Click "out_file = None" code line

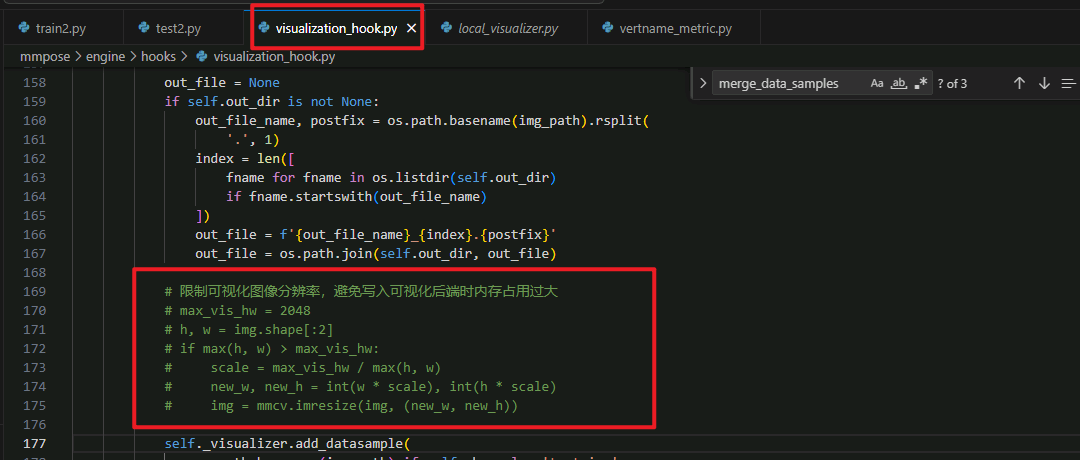coord(222,83)
